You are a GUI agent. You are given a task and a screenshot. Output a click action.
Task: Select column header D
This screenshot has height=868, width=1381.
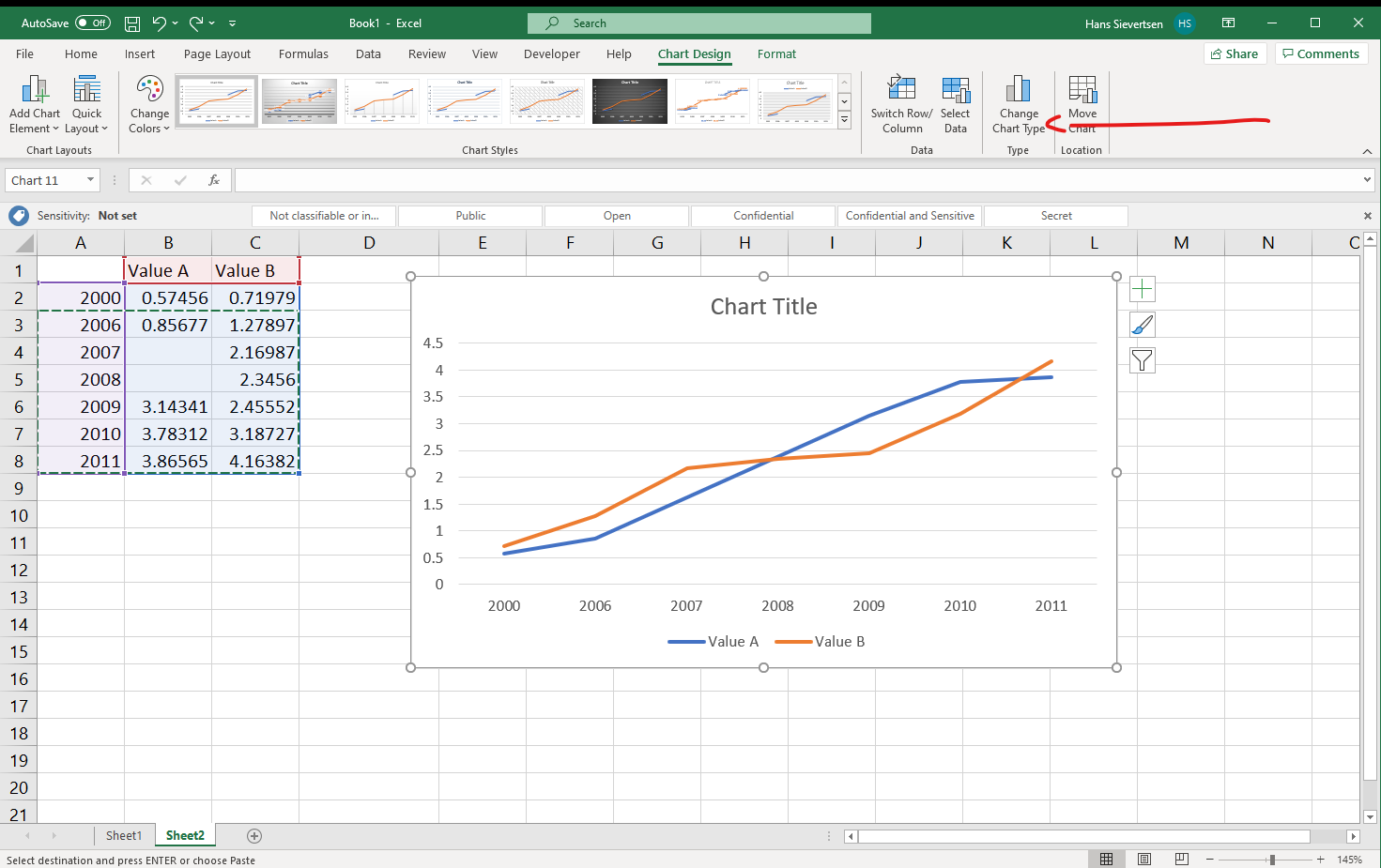tap(369, 243)
